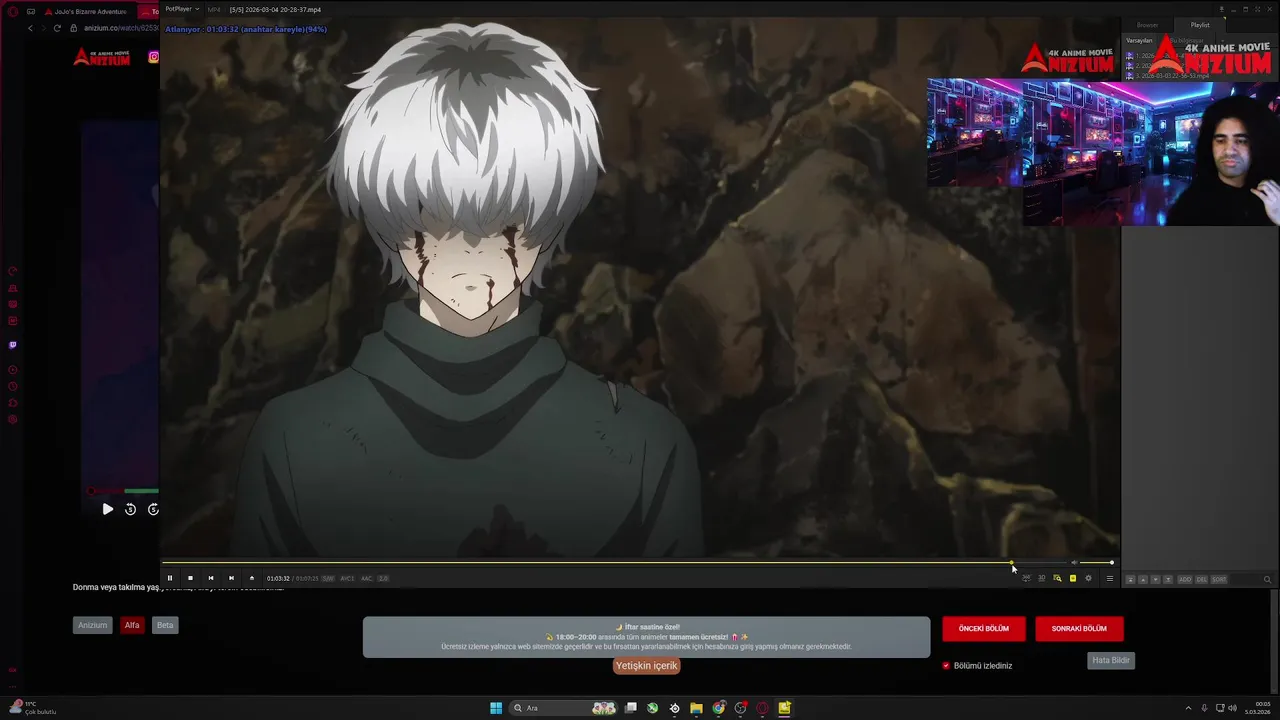Select the Beta server source
The height and width of the screenshot is (720, 1280).
[x=165, y=625]
